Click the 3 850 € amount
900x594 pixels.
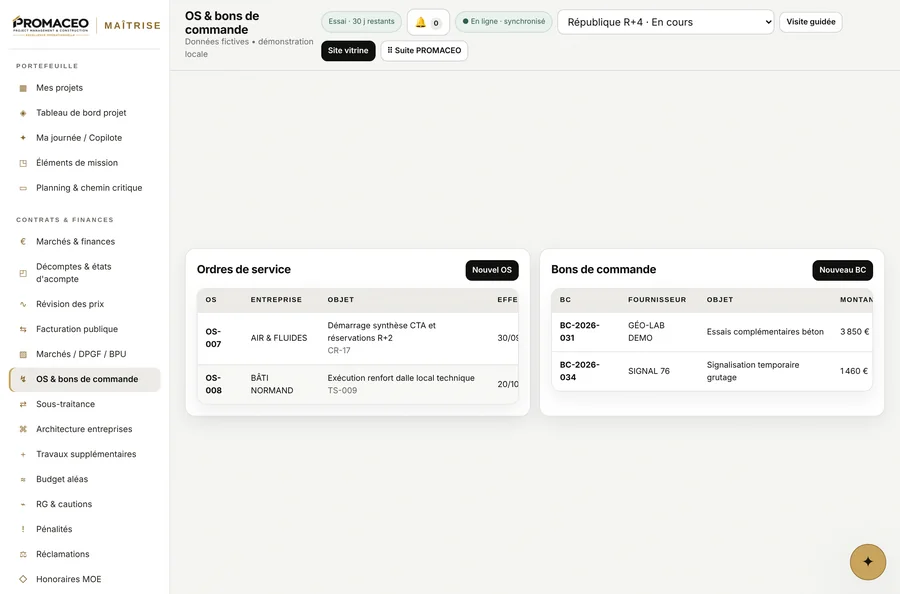(855, 332)
